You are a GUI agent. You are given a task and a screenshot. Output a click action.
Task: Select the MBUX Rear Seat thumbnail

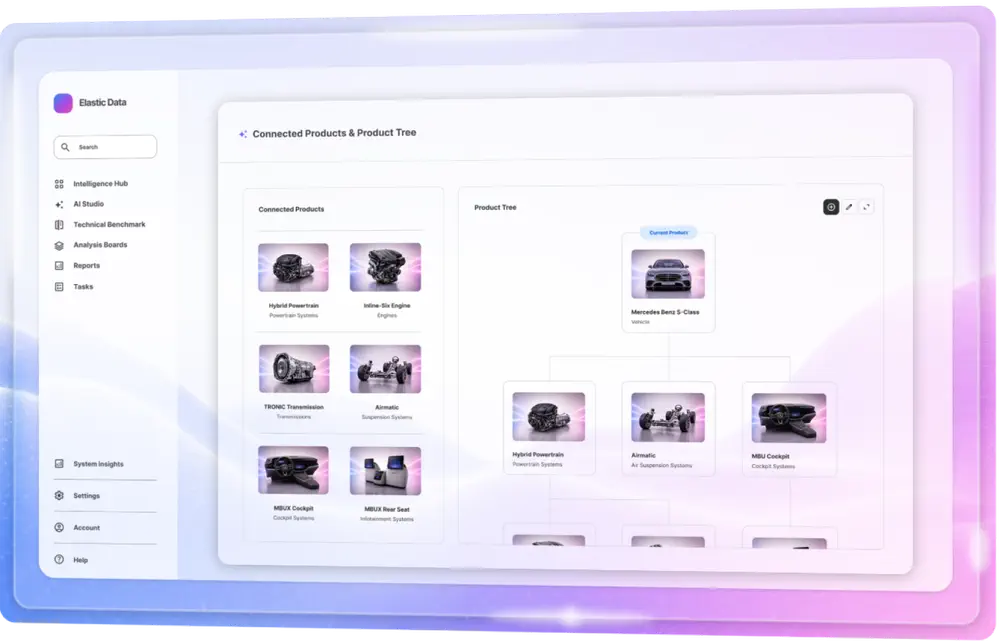coord(385,471)
